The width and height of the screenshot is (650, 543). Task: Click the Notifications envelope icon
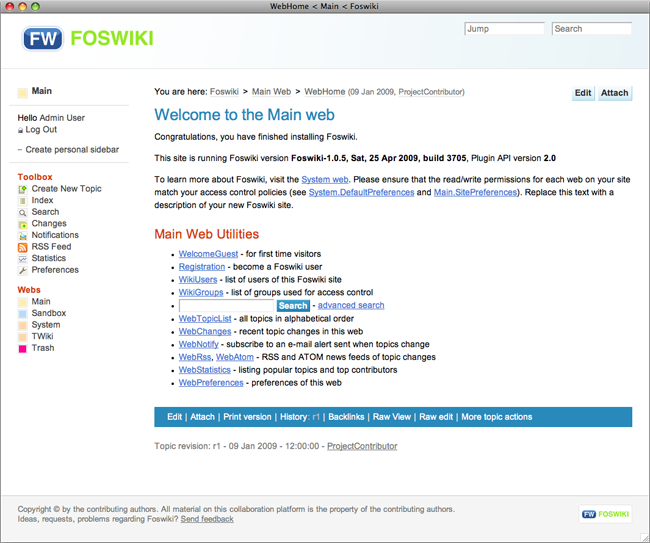[x=22, y=236]
